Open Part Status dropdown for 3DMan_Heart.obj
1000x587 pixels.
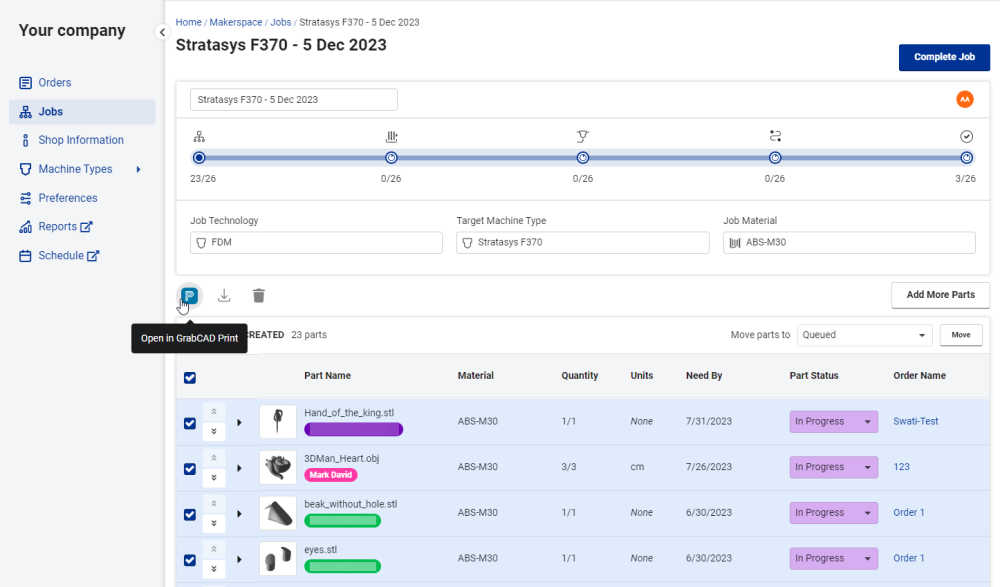point(834,467)
